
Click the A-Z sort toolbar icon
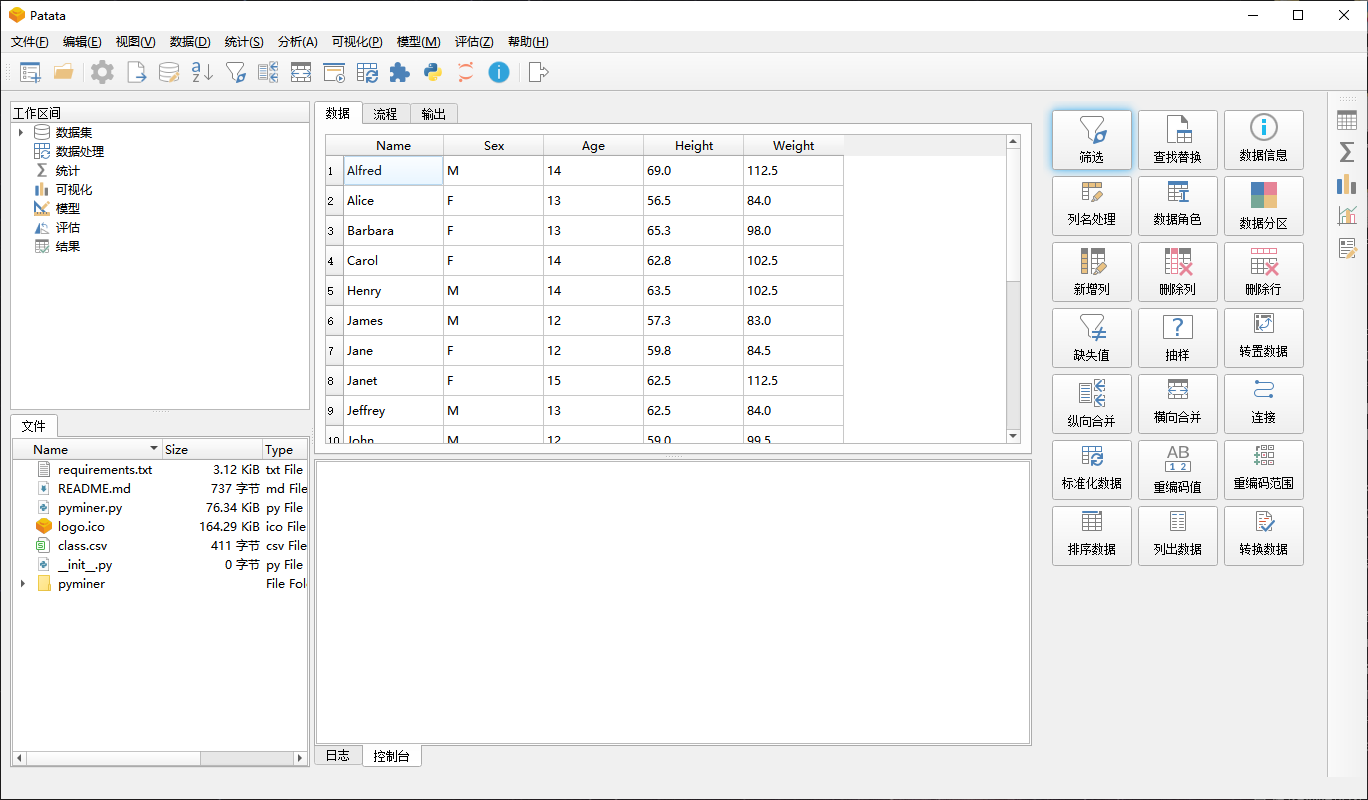(202, 72)
